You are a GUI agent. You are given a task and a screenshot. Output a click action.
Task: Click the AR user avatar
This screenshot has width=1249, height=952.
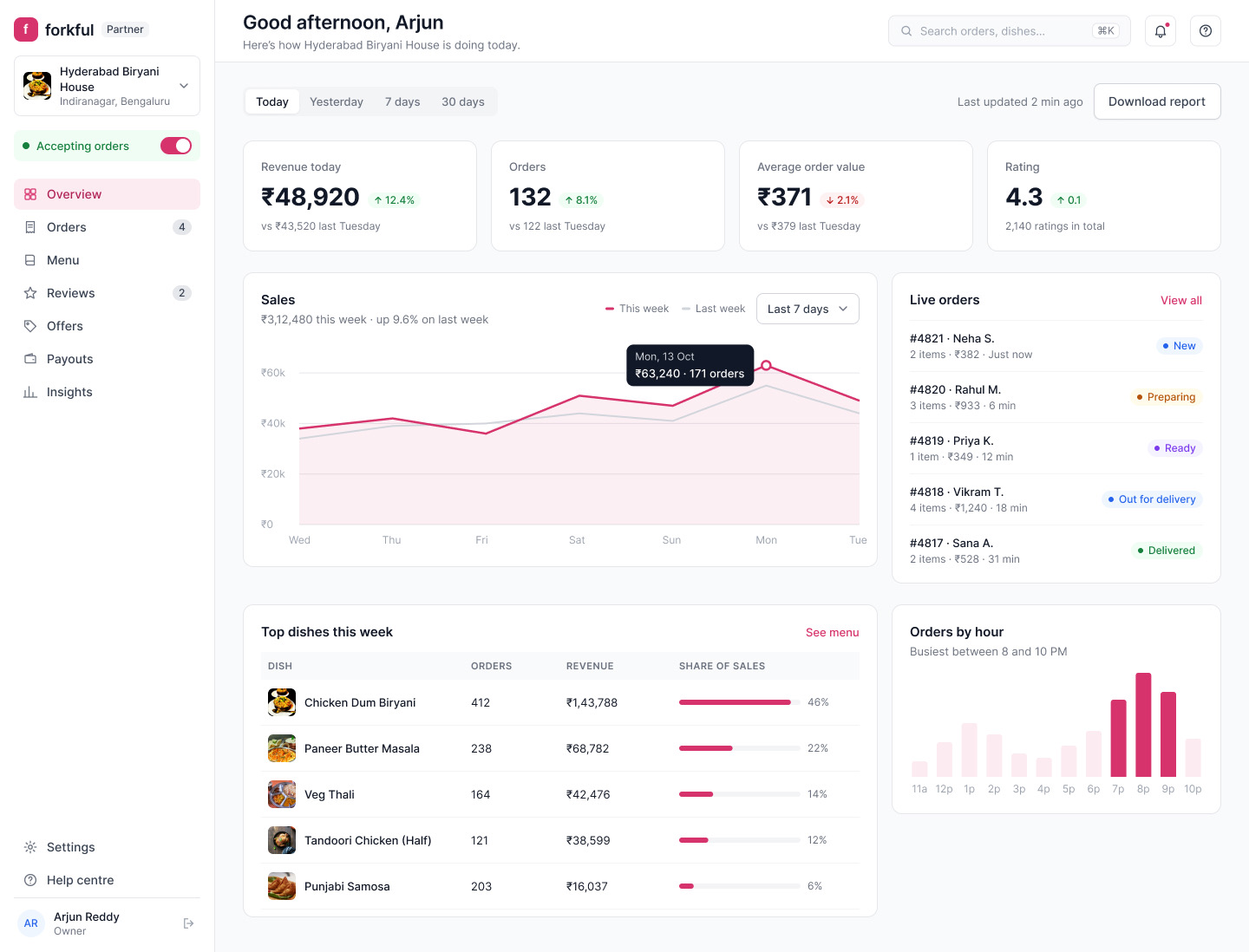[31, 923]
